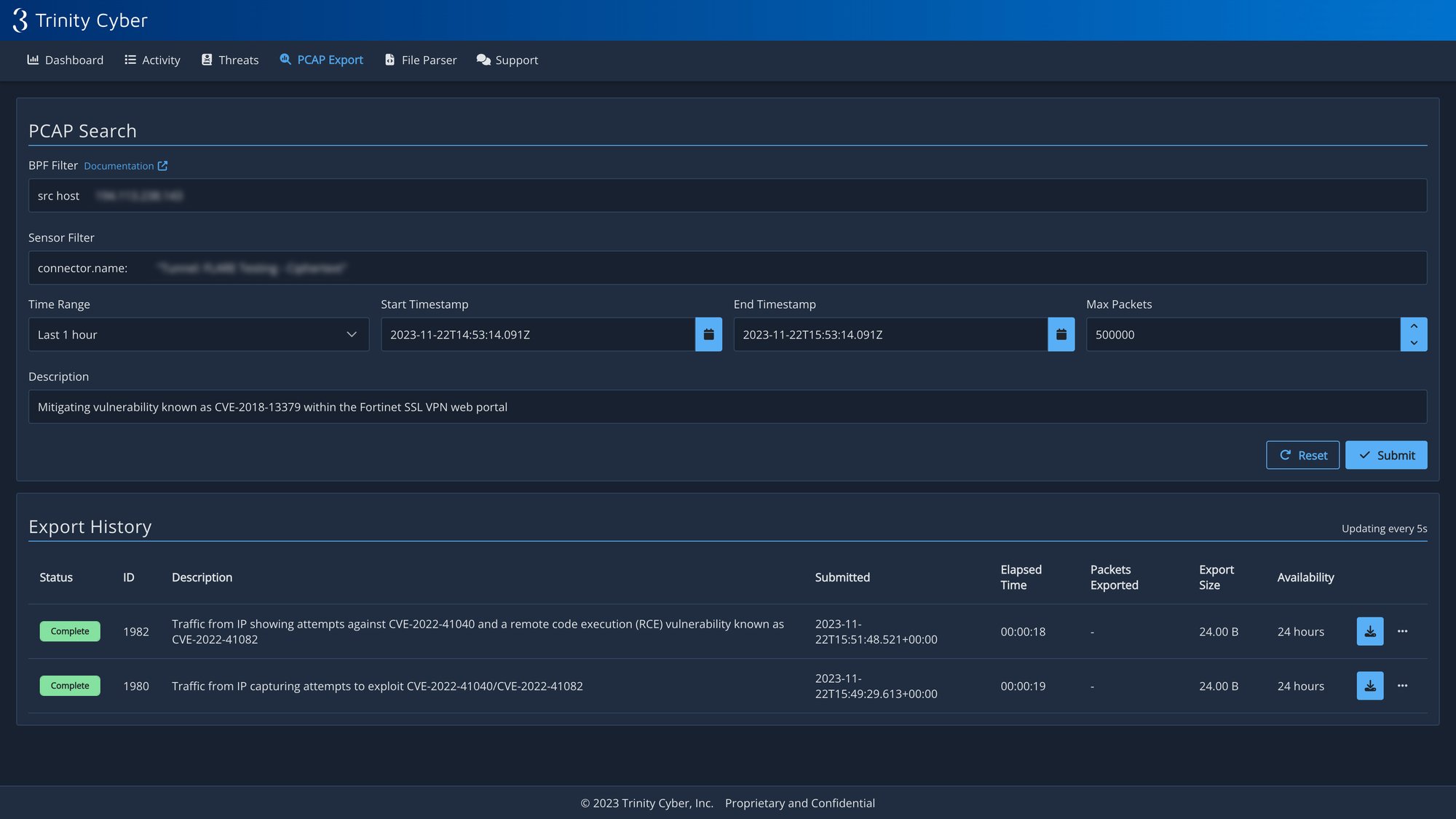The image size is (1456, 819).
Task: Focus the BPF Filter input field
Action: 727,195
